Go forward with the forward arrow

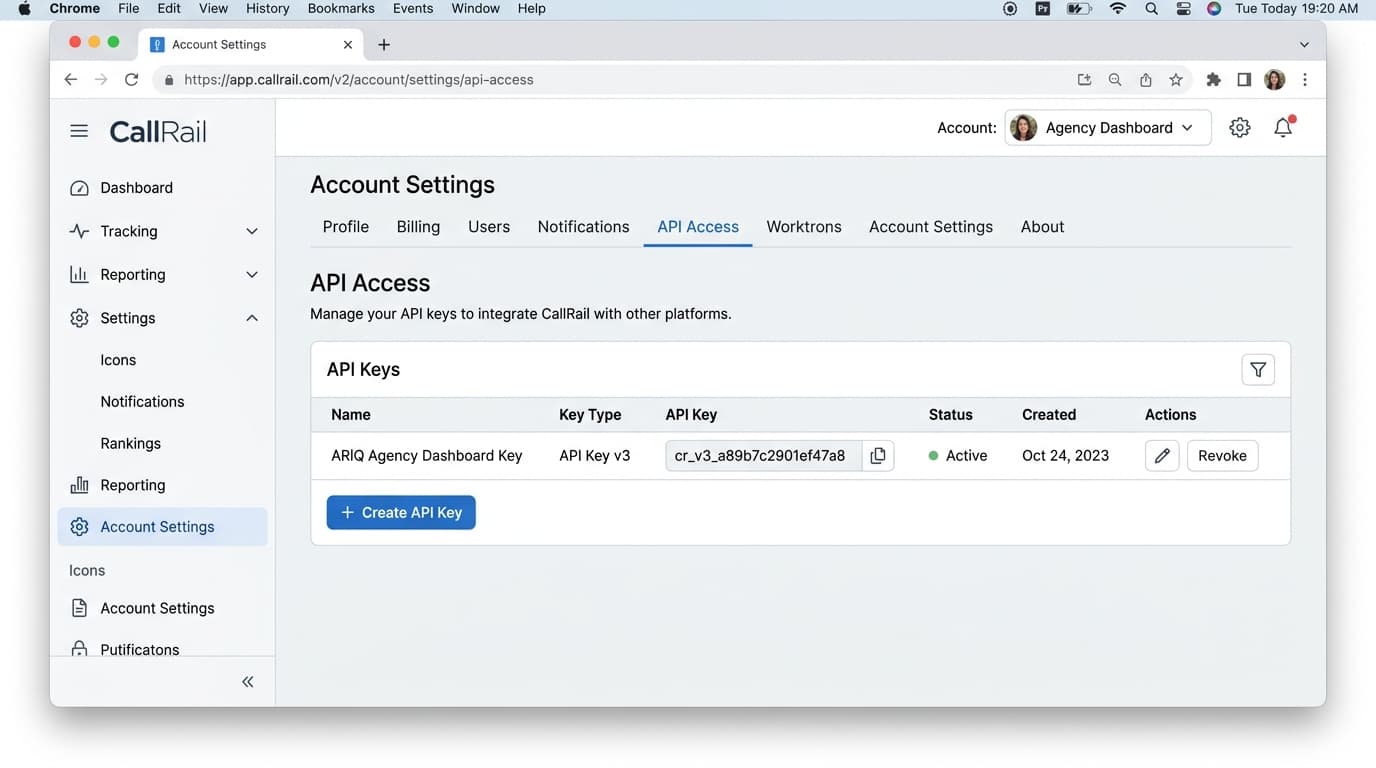(101, 79)
